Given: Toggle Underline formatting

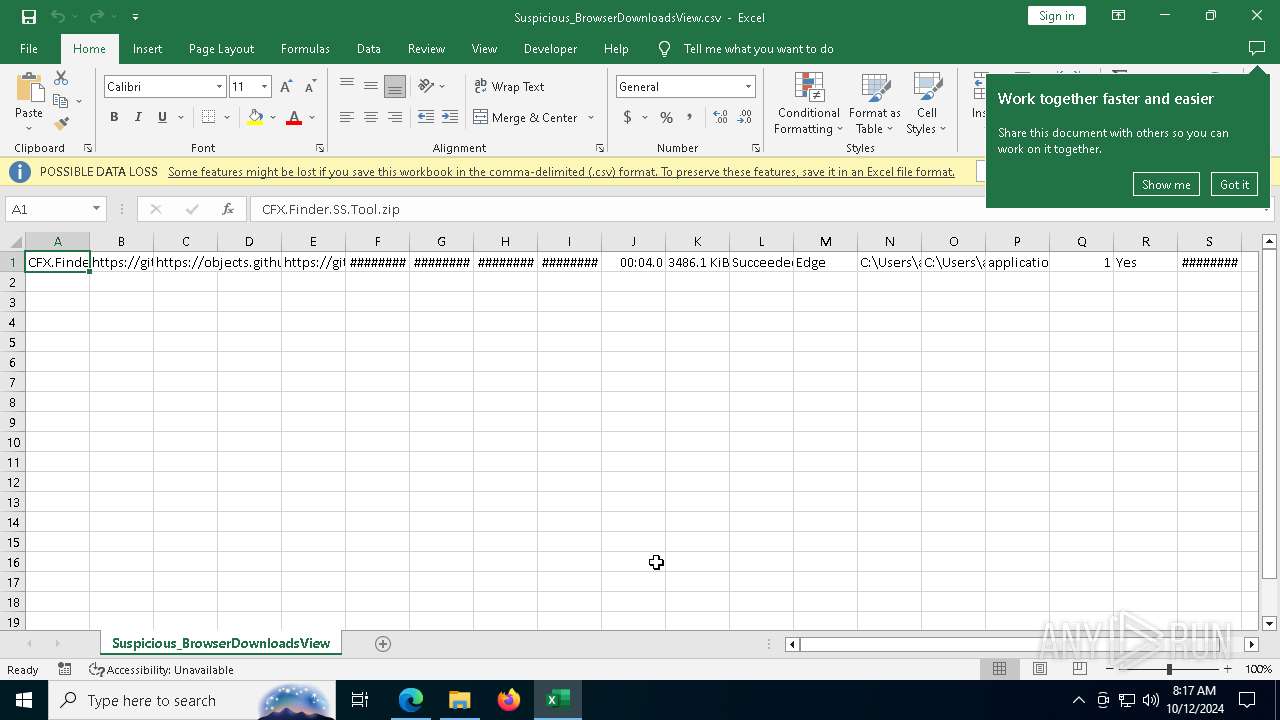Looking at the screenshot, I should (x=162, y=117).
